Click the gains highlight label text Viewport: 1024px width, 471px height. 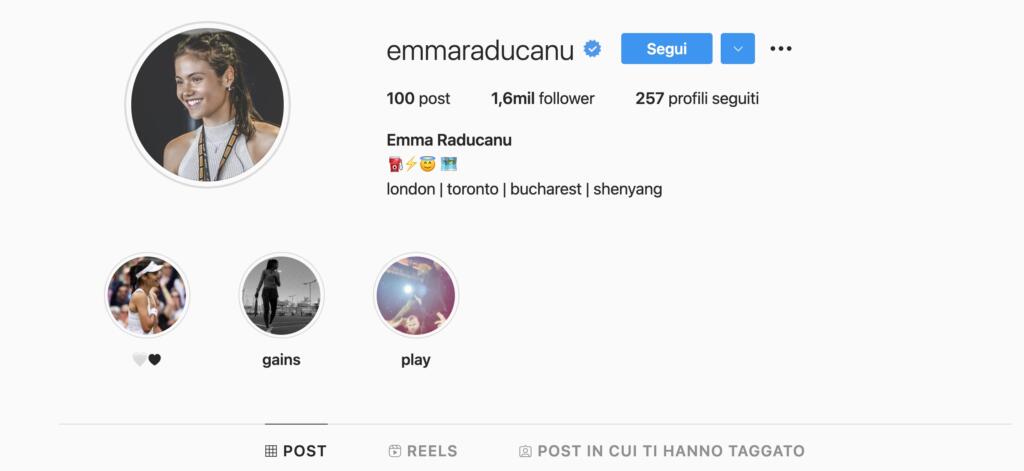(281, 360)
